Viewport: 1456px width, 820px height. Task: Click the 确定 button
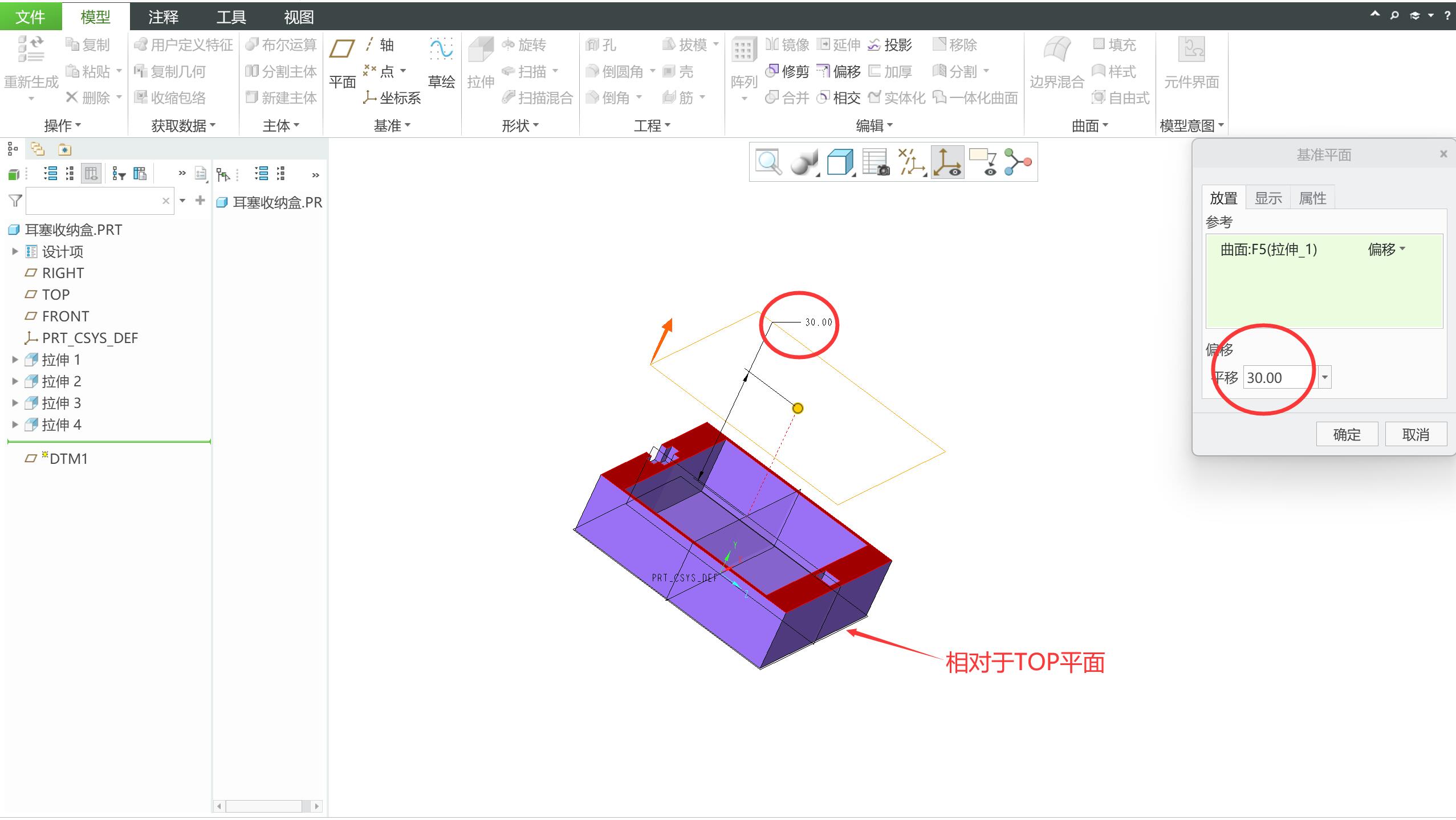(1347, 435)
